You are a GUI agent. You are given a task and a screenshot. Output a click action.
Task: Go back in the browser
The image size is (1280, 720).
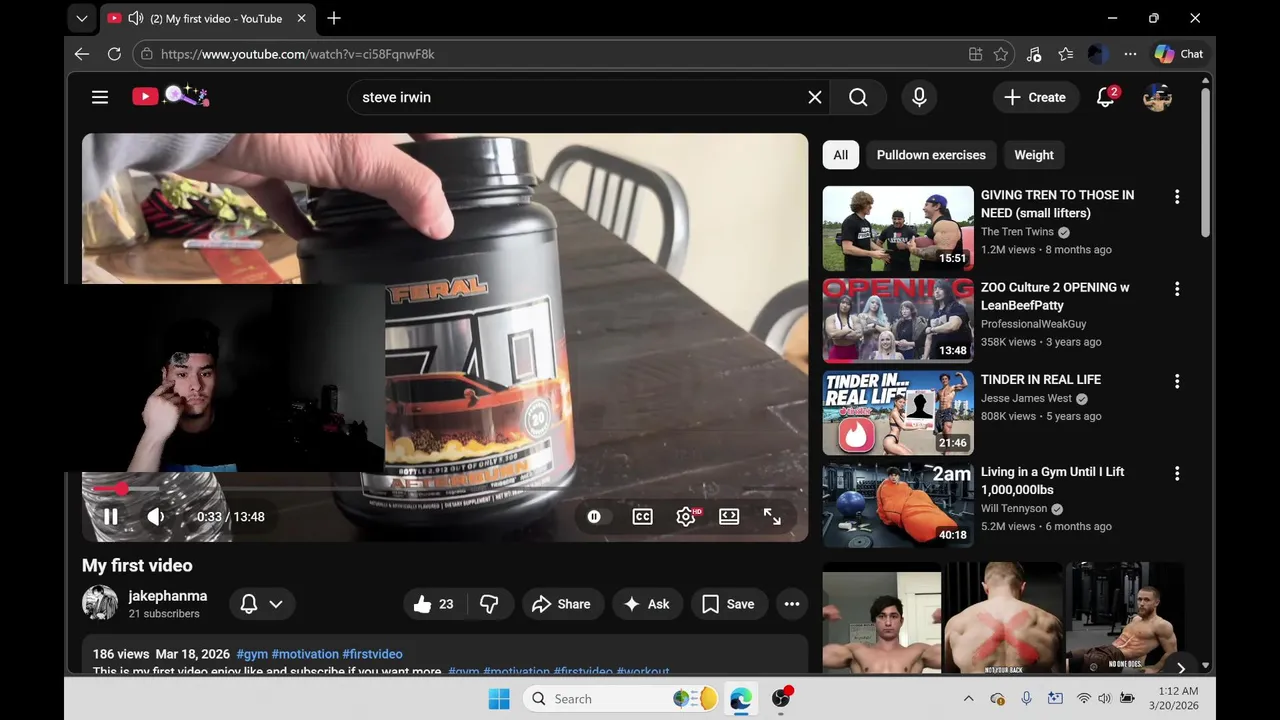(82, 54)
